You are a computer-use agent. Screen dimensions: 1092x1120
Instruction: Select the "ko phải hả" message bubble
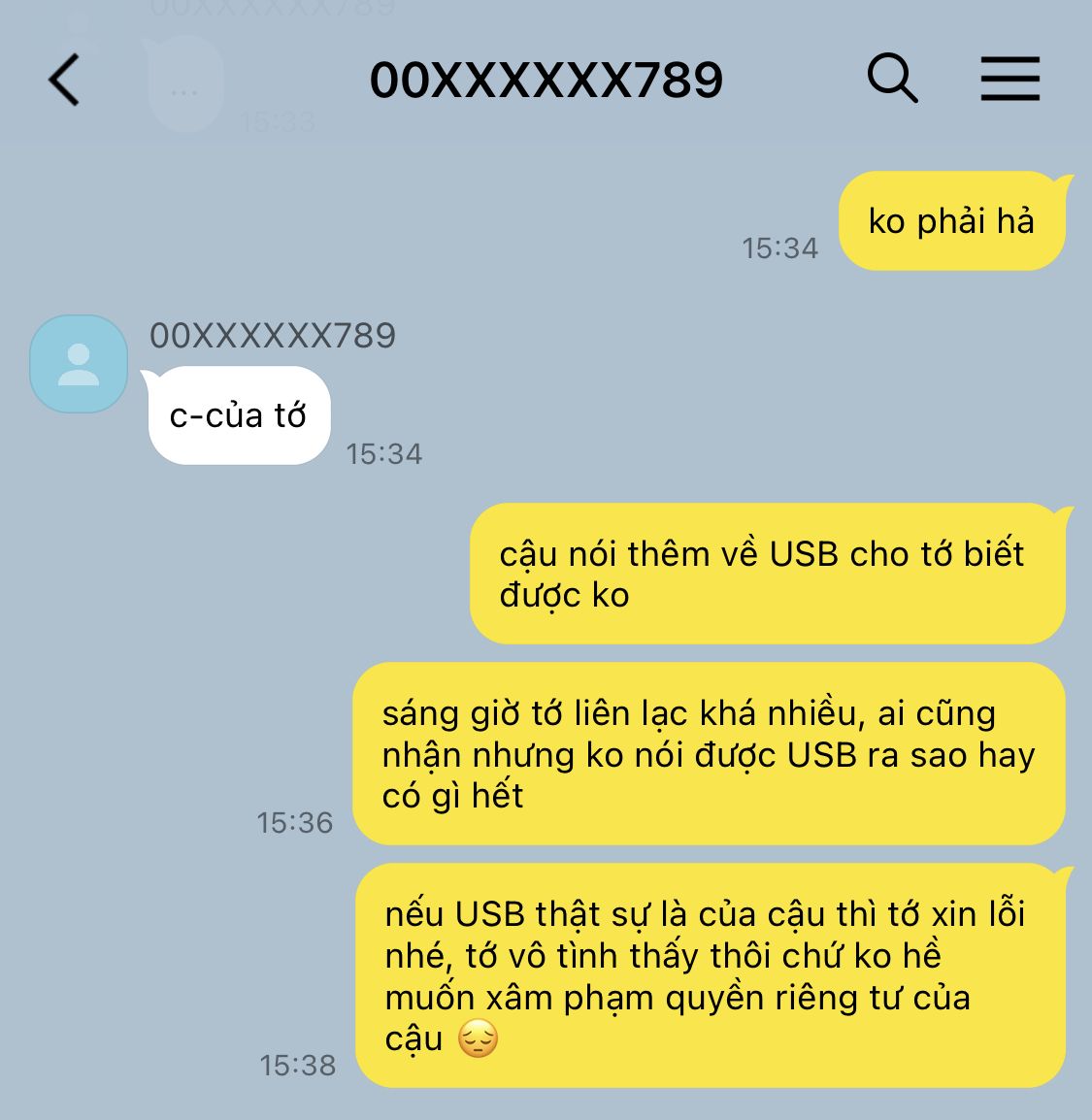pos(952,220)
